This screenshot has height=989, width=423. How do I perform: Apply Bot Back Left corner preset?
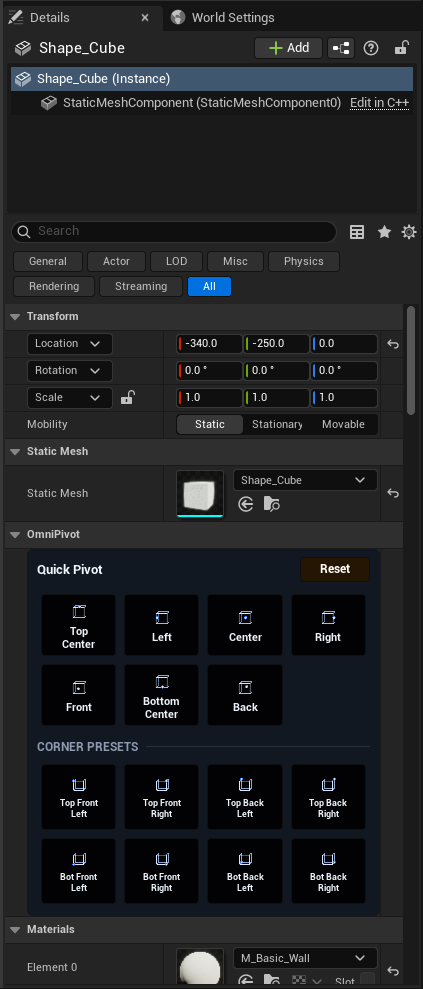pyautogui.click(x=245, y=871)
